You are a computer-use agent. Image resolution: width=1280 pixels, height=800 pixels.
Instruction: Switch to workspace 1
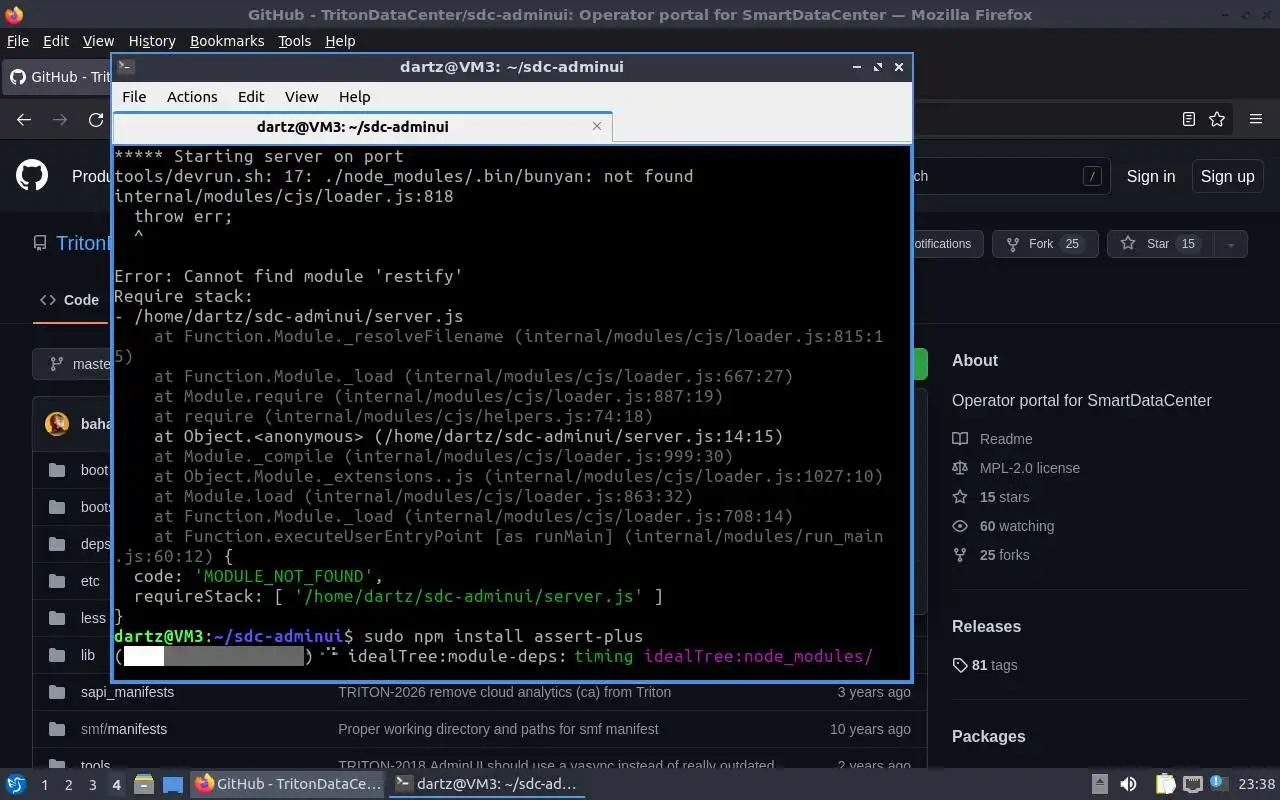(44, 785)
